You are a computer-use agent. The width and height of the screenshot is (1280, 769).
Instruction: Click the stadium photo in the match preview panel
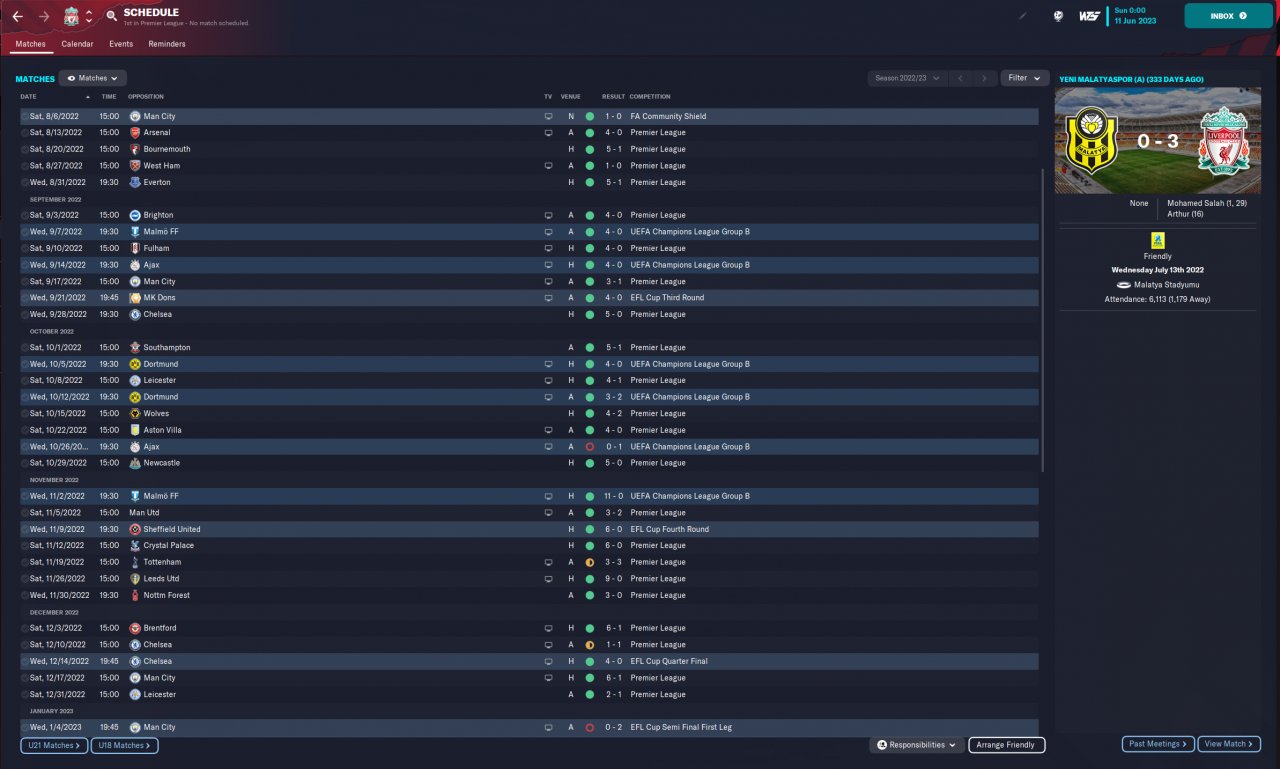1158,142
